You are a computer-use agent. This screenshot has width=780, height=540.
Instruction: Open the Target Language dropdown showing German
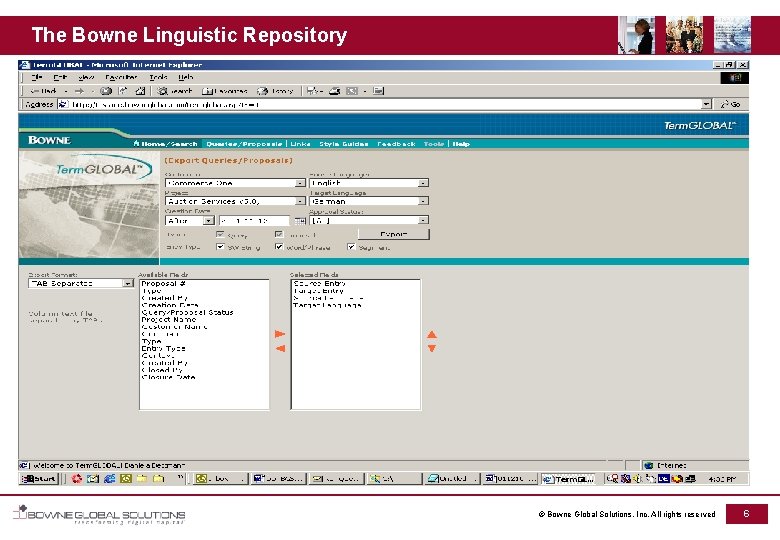pos(369,201)
